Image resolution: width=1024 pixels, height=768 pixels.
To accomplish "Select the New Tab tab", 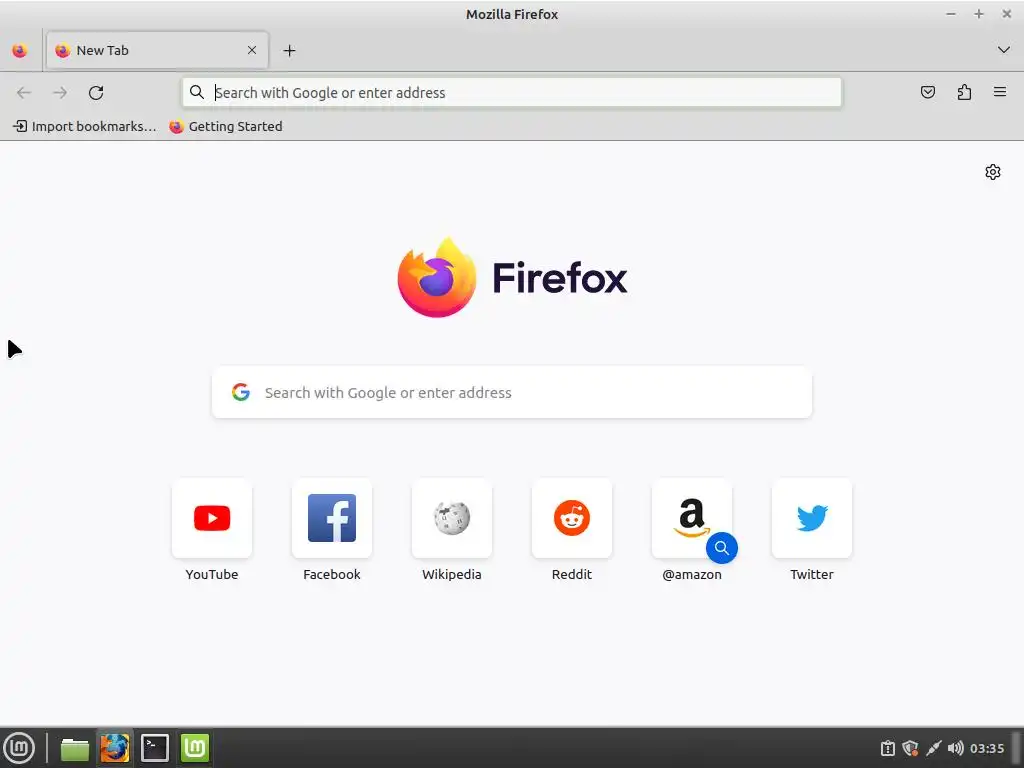I will click(x=157, y=50).
